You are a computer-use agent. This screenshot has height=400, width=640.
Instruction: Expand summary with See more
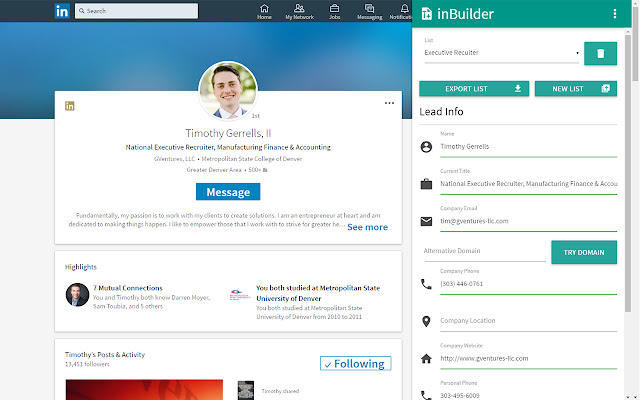click(x=367, y=227)
